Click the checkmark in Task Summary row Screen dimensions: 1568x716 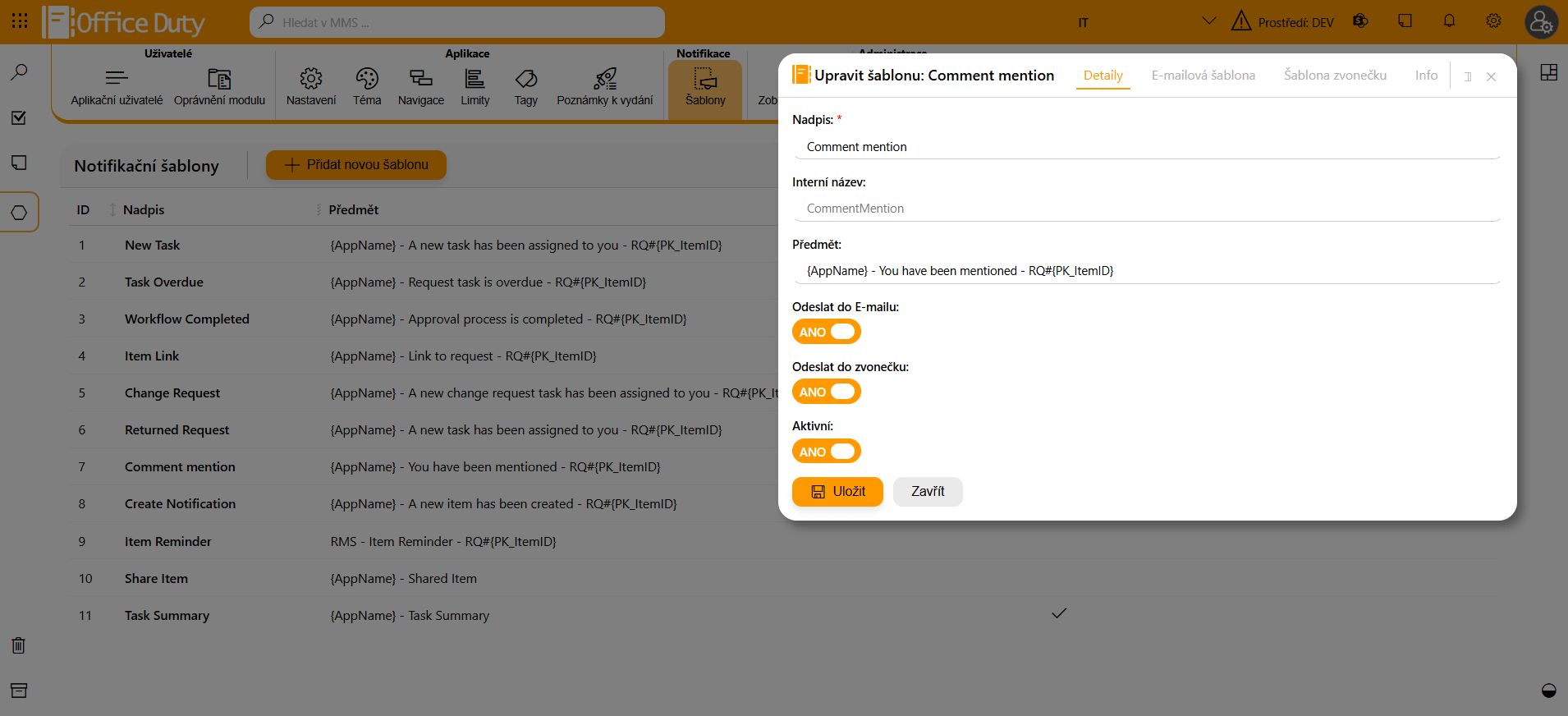[1059, 613]
